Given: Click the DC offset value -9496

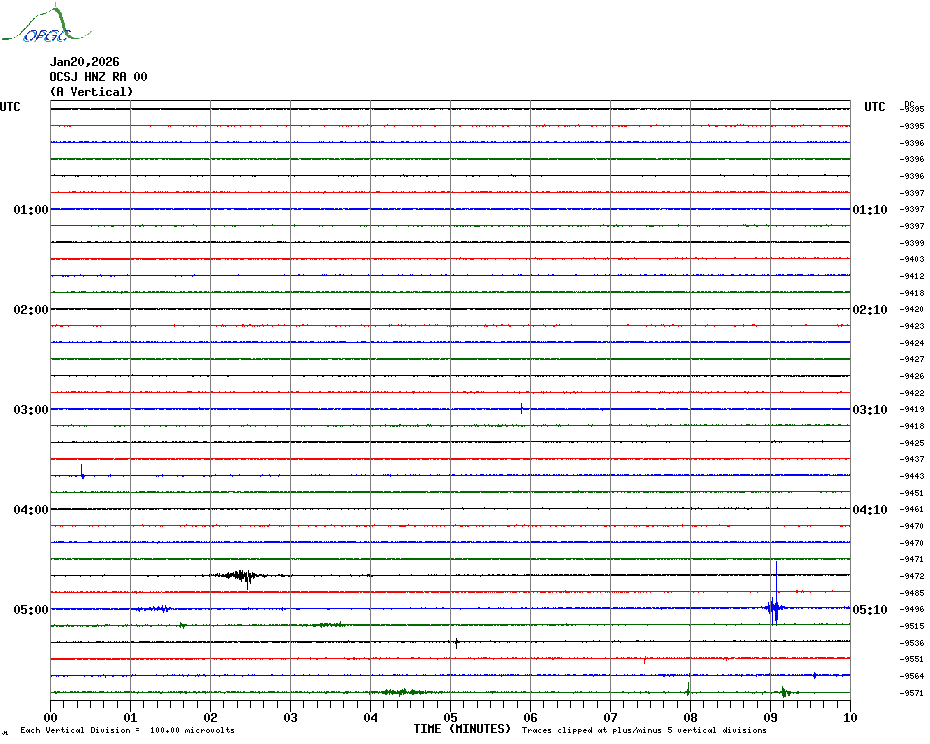Looking at the screenshot, I should tap(912, 610).
